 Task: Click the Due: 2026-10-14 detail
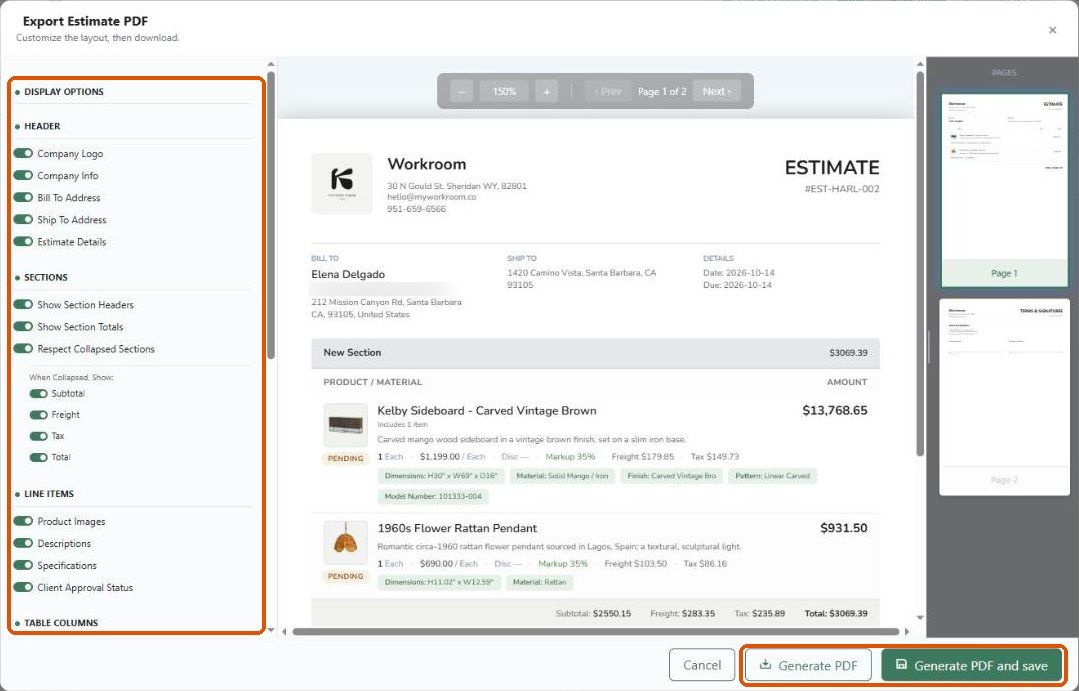737,285
